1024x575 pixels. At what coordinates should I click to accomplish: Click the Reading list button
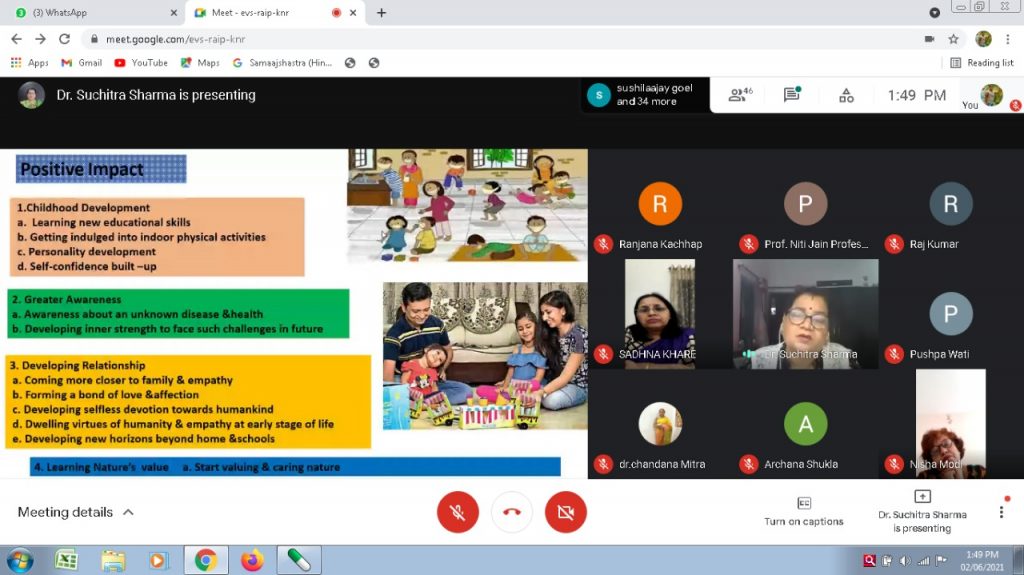click(x=981, y=62)
